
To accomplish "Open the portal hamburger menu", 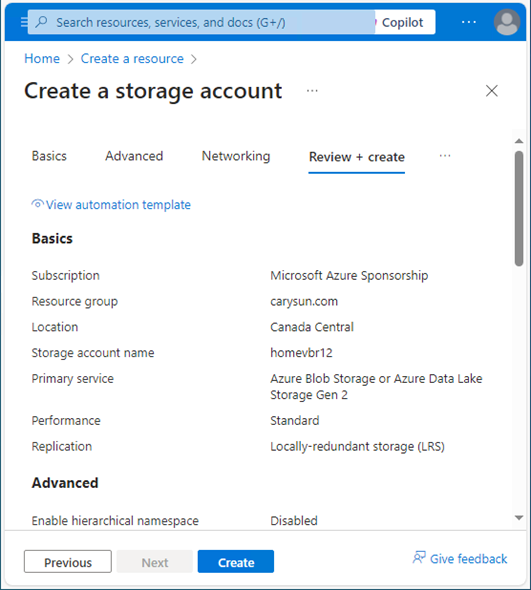I will point(24,22).
